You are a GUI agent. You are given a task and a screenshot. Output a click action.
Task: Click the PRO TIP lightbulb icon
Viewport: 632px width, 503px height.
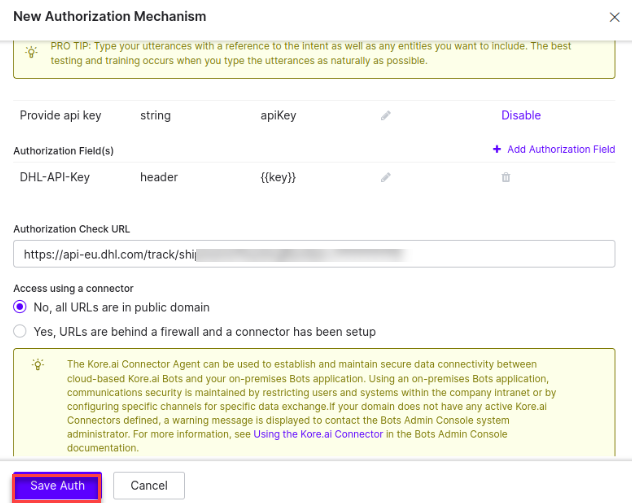pos(31,49)
